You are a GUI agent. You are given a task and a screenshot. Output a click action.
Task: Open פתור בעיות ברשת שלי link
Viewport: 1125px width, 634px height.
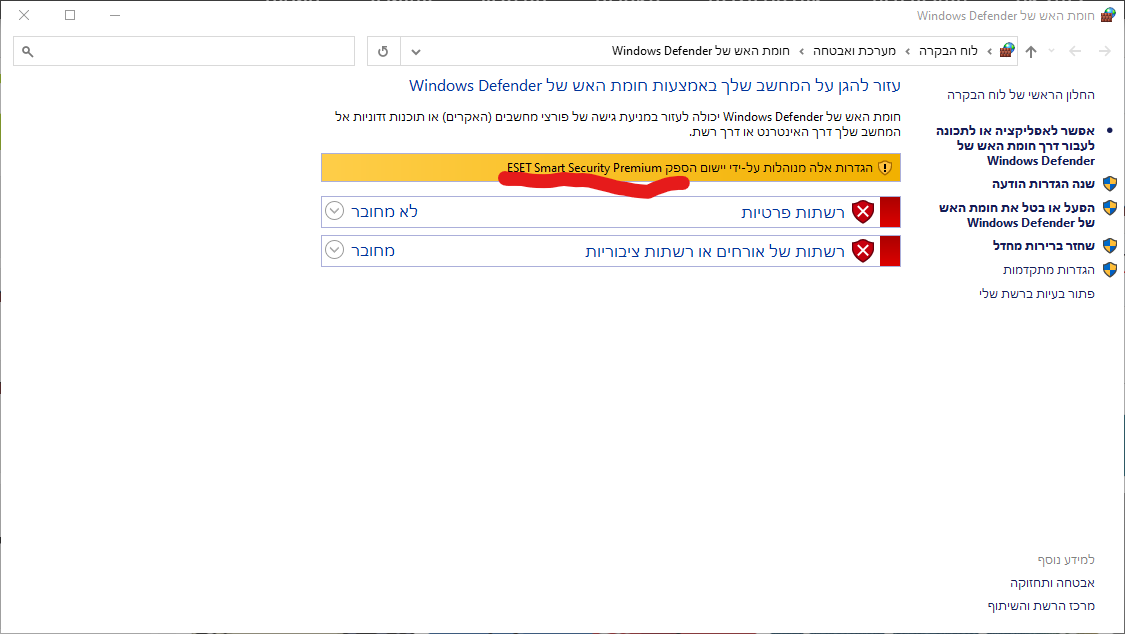tap(1037, 293)
